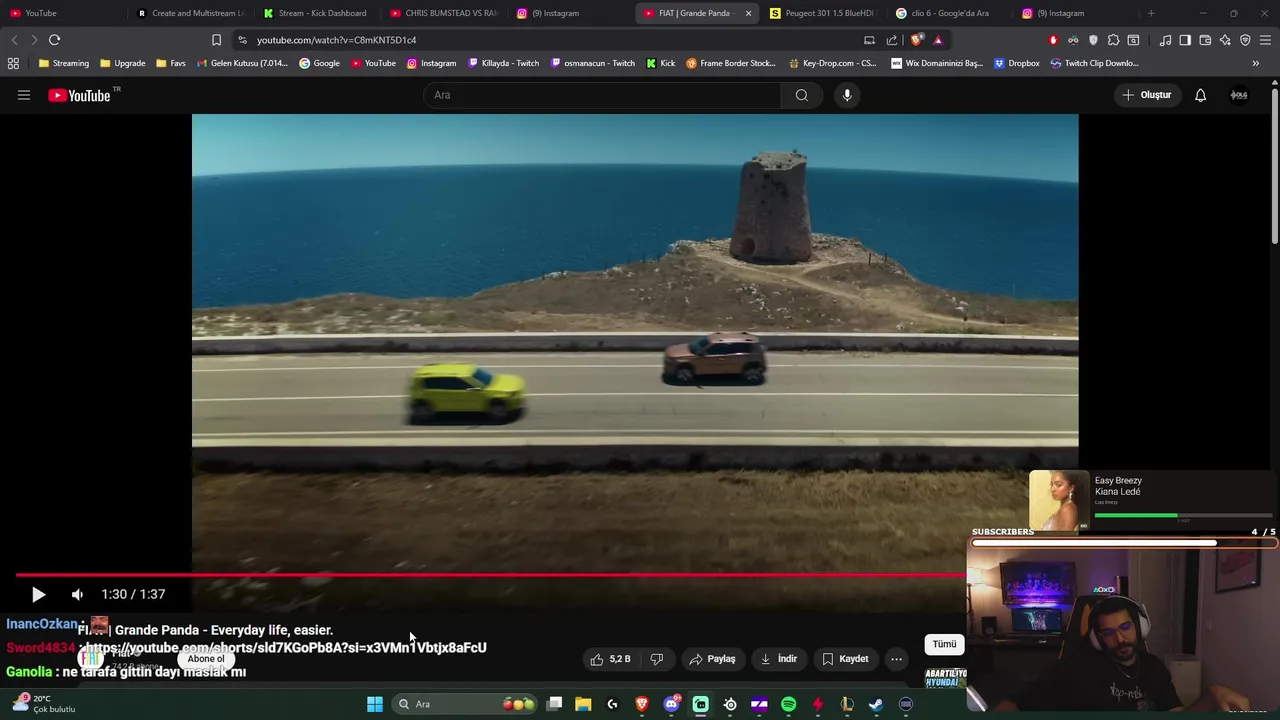Viewport: 1280px width, 720px height.
Task: Open Brave Rewards triangle icon
Action: point(938,40)
